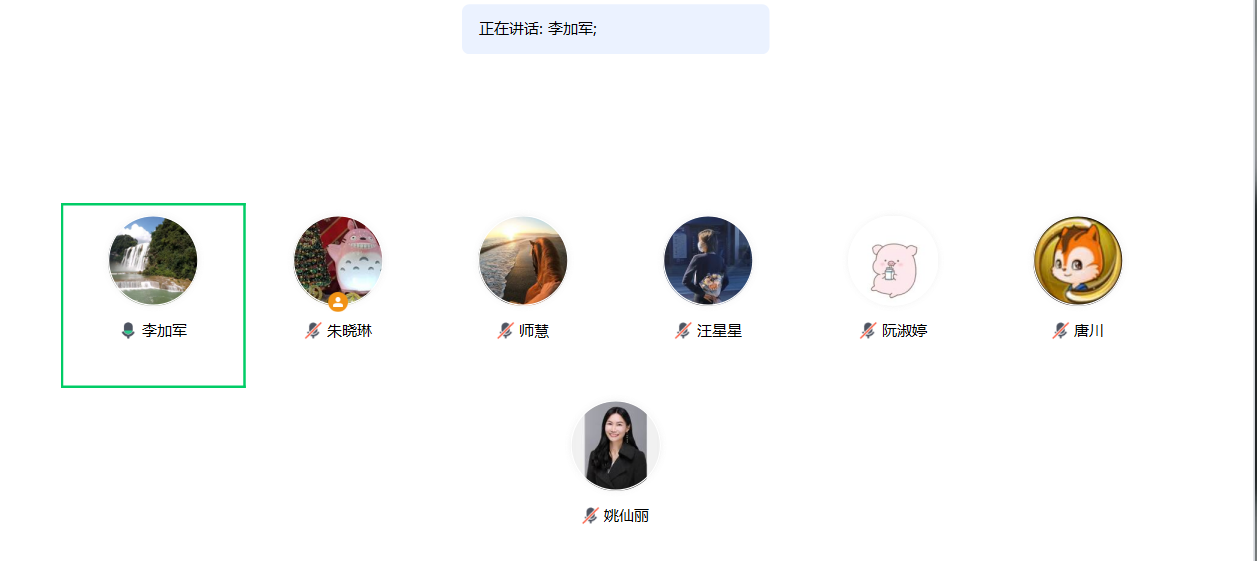Click 姚仙丽's muted microphone icon

(590, 516)
